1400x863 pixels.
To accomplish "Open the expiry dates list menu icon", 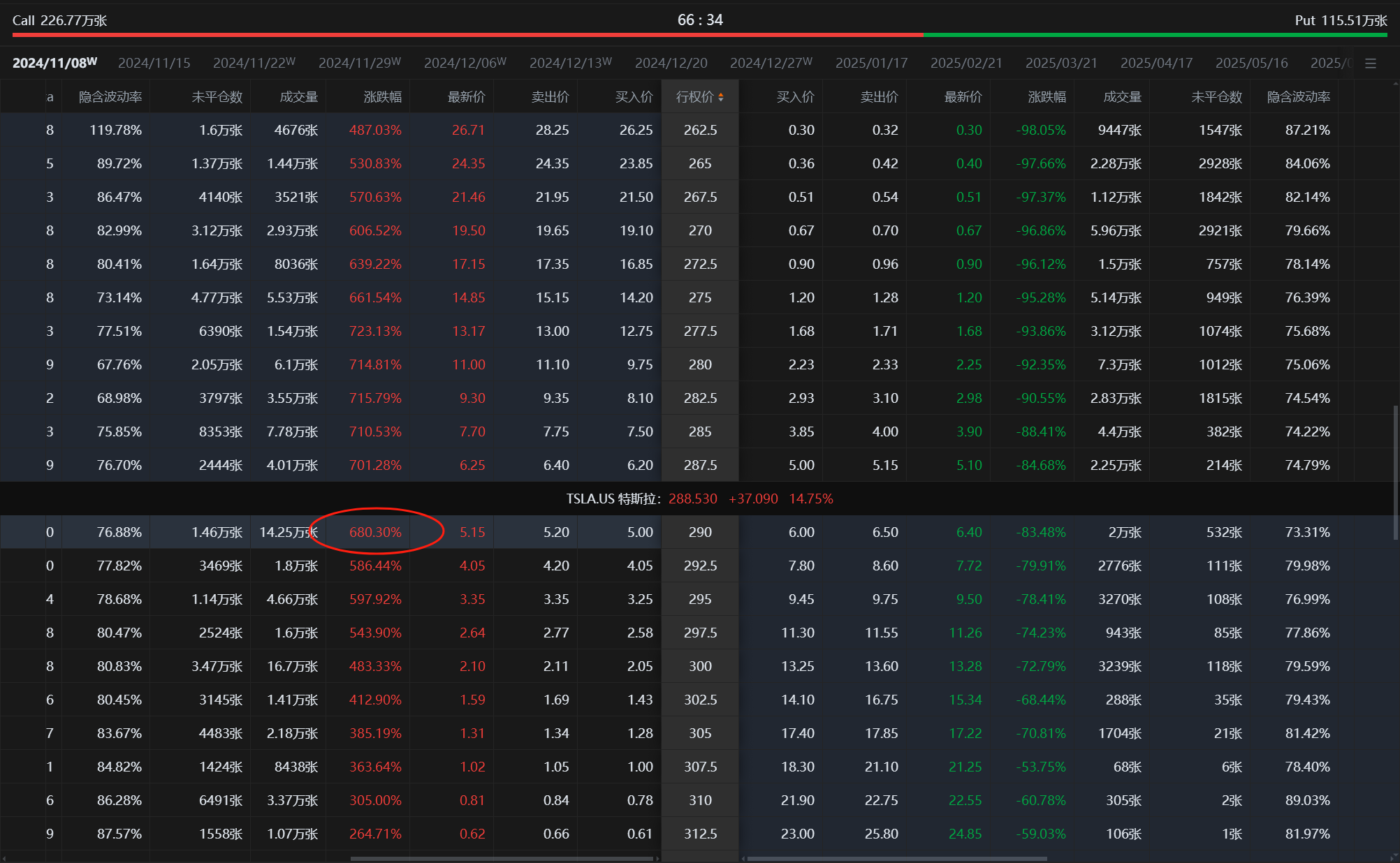I will point(1371,64).
